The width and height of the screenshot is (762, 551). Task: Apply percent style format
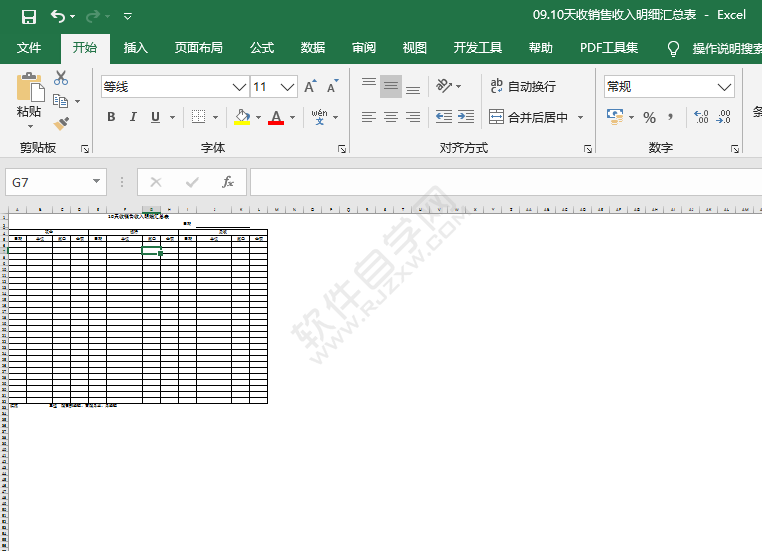[x=649, y=118]
